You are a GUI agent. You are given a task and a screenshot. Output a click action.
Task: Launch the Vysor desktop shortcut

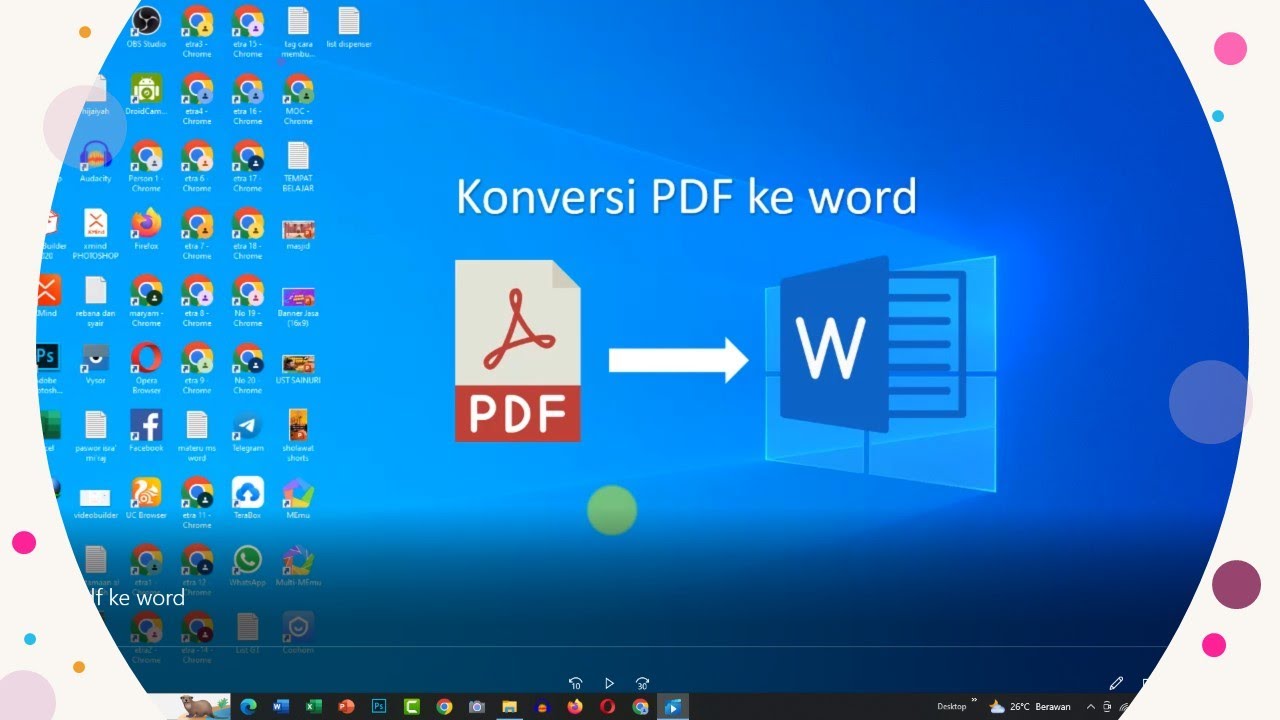[95, 363]
